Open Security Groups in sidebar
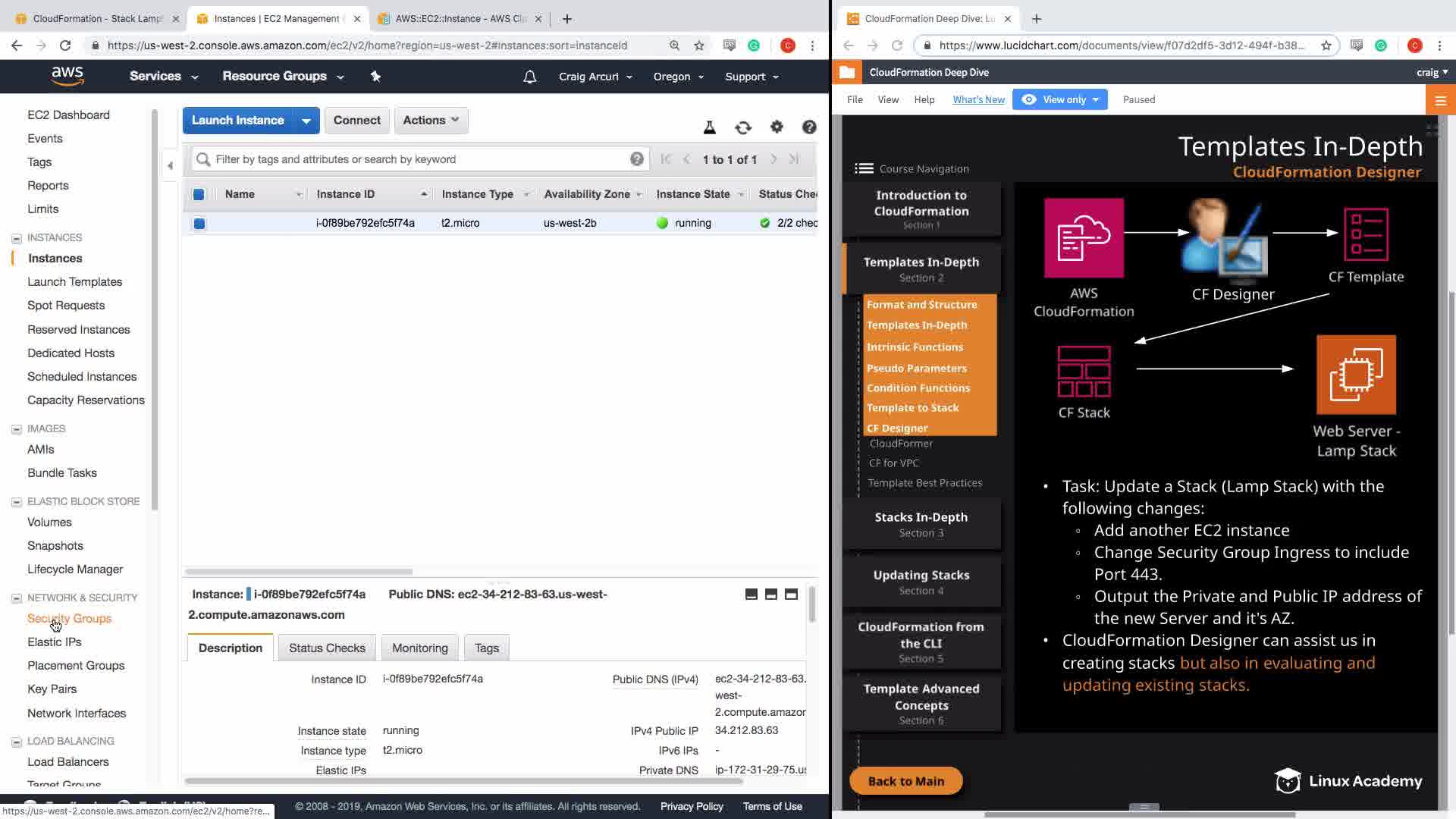Screen dimensions: 1456x819 [69, 619]
